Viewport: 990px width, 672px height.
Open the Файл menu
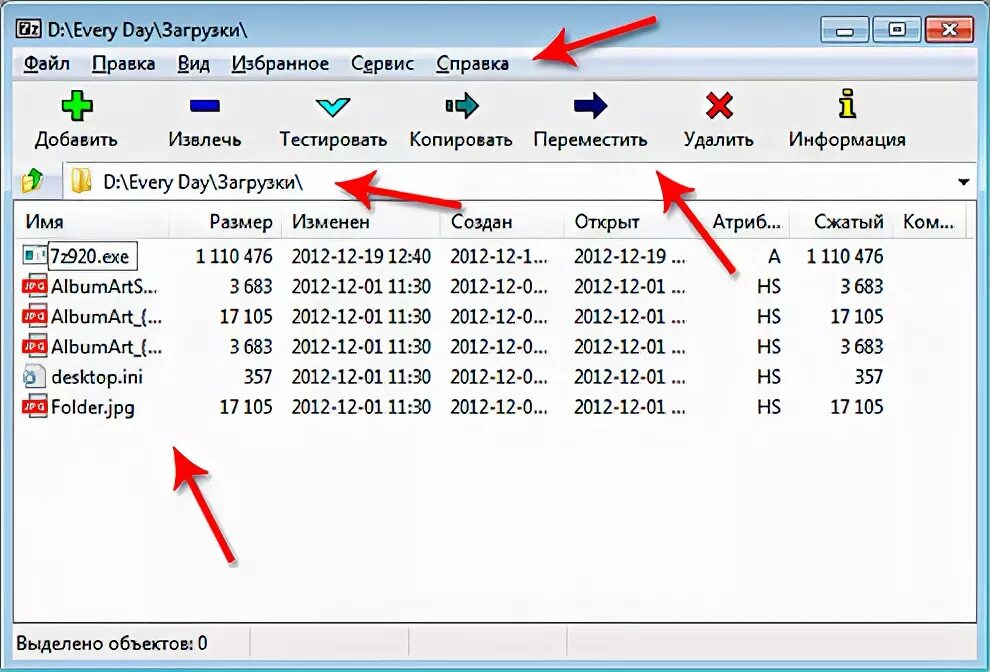pyautogui.click(x=47, y=64)
